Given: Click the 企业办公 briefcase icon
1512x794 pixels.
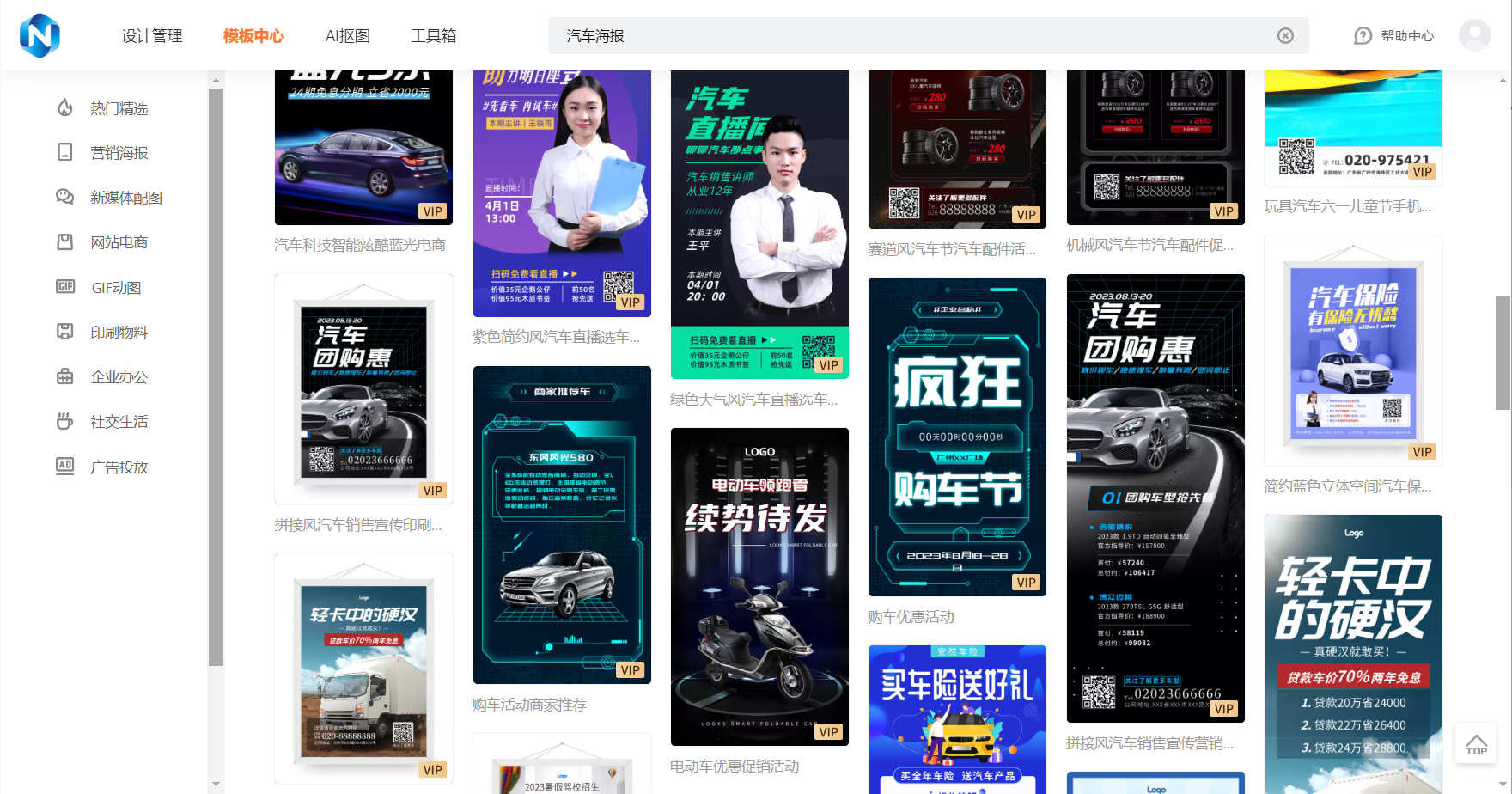Looking at the screenshot, I should 65,376.
